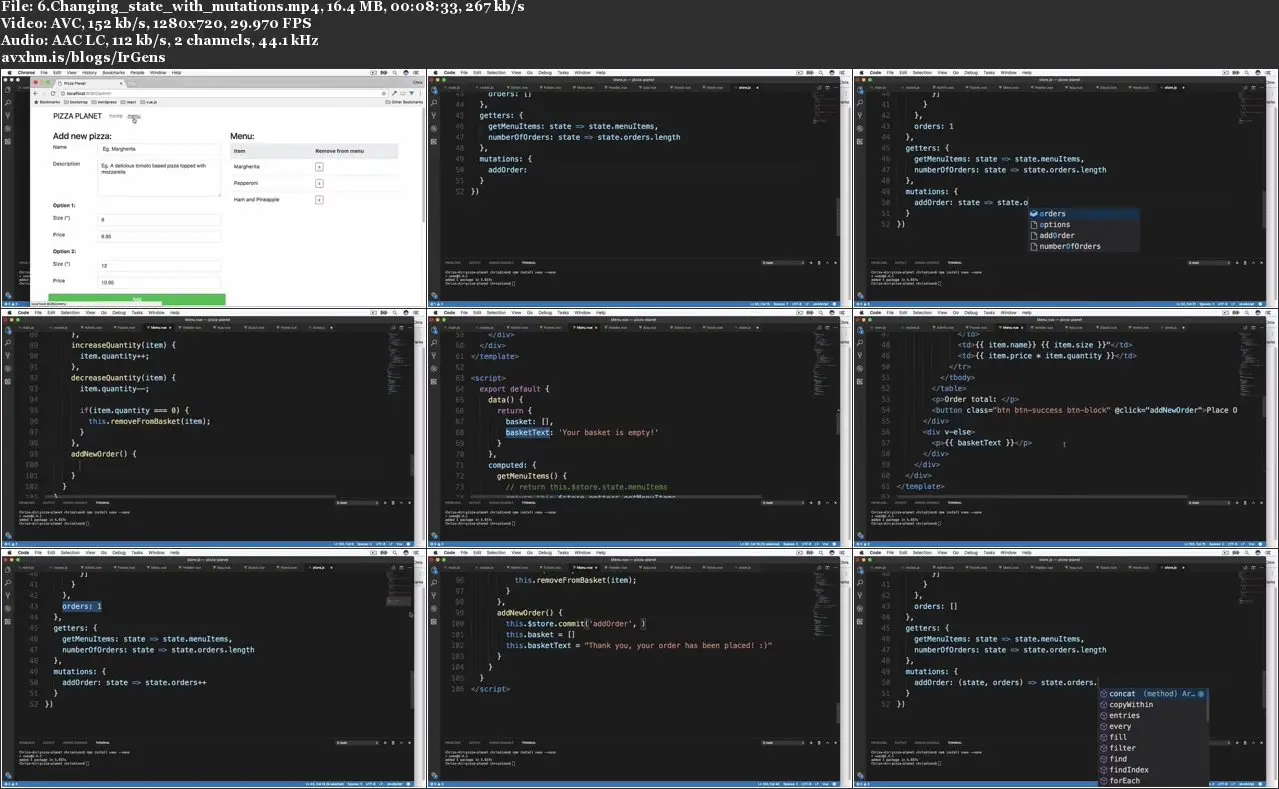This screenshot has height=789, width=1279.
Task: Choose 'copyWithin' in the array method suggestions
Action: [1151, 705]
